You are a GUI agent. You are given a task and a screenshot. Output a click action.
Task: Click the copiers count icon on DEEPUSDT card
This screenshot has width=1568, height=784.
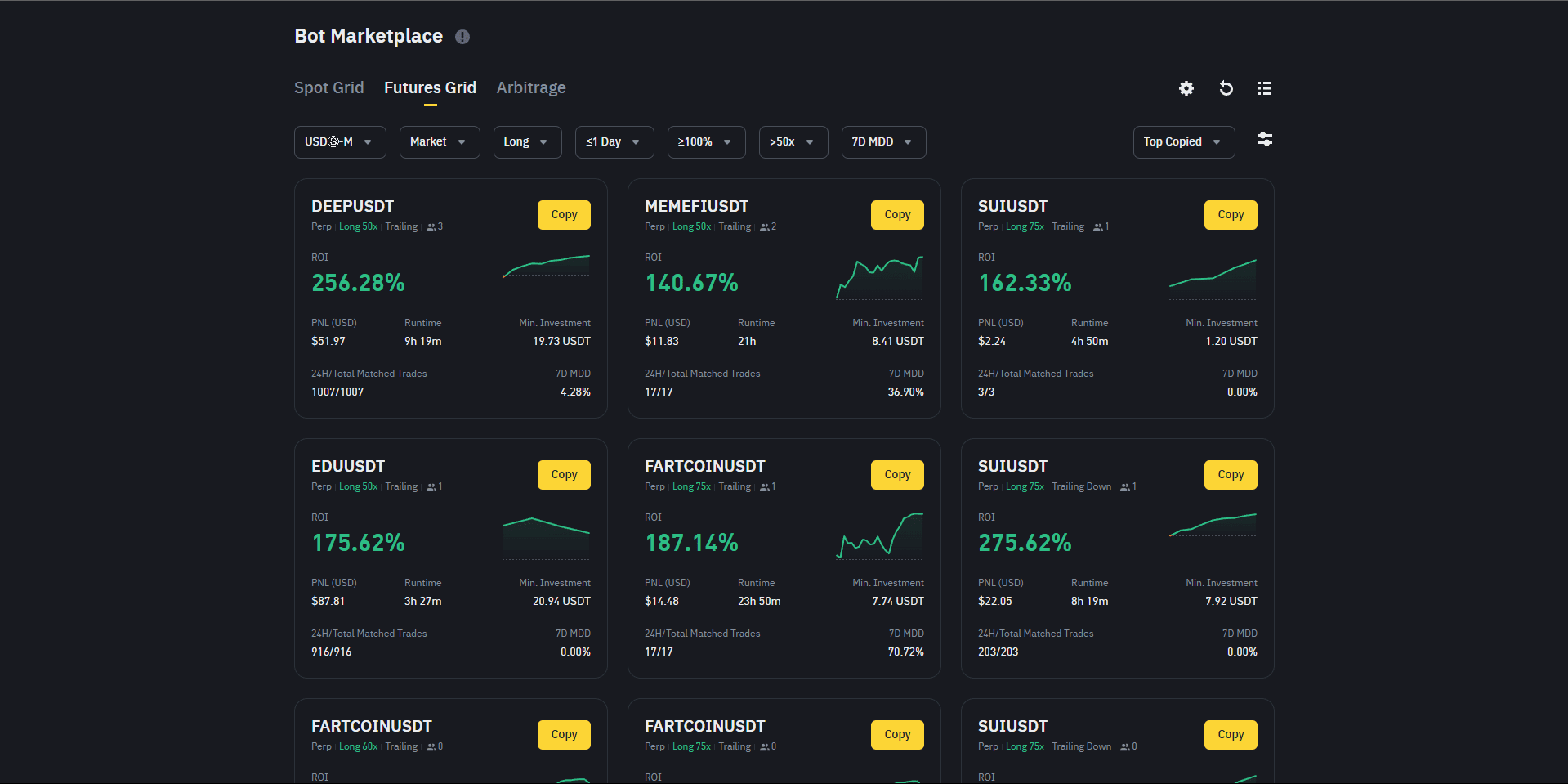[432, 226]
